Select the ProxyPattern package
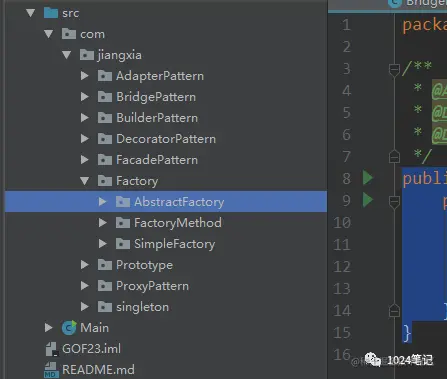 click(x=152, y=286)
